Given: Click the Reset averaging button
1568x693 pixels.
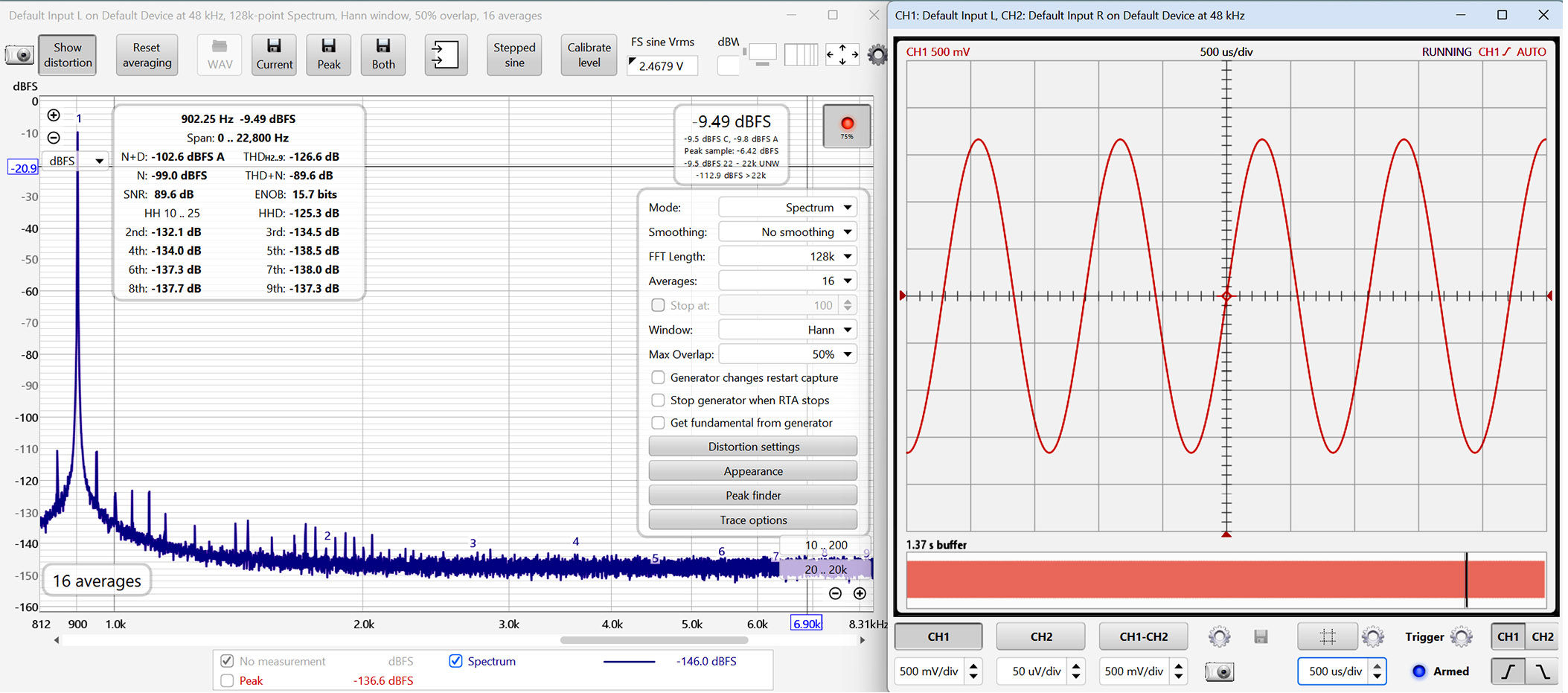Looking at the screenshot, I should (x=147, y=54).
